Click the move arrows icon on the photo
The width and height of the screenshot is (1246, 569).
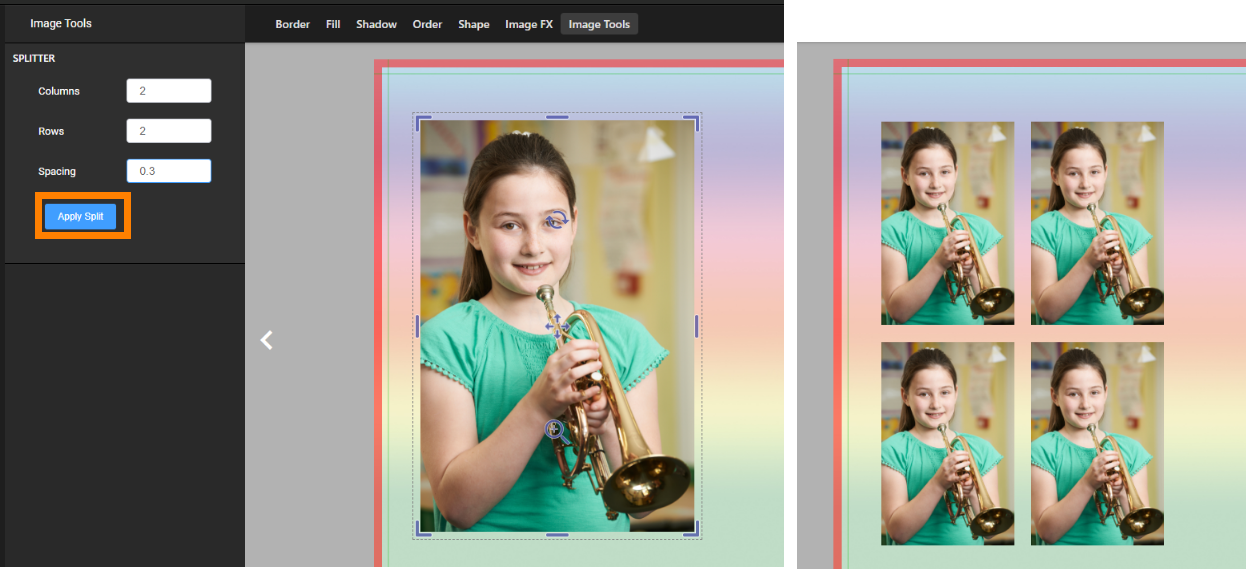557,325
